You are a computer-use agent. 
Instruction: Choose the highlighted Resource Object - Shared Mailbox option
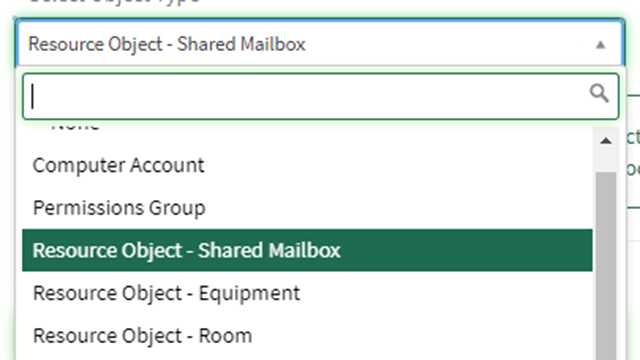point(307,250)
